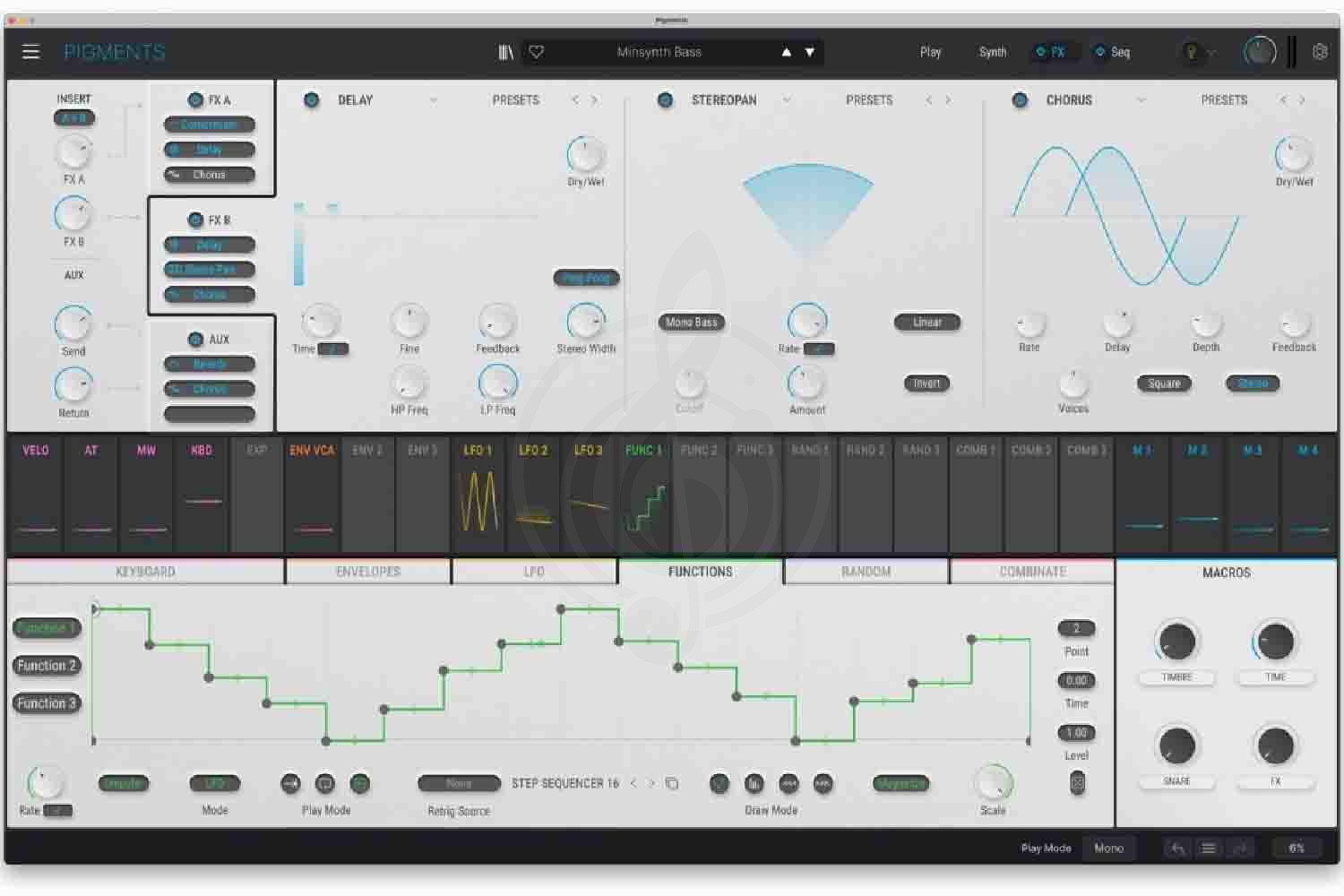Load next preset with the down arrow
Screen dimensions: 1344x896
[x=810, y=52]
